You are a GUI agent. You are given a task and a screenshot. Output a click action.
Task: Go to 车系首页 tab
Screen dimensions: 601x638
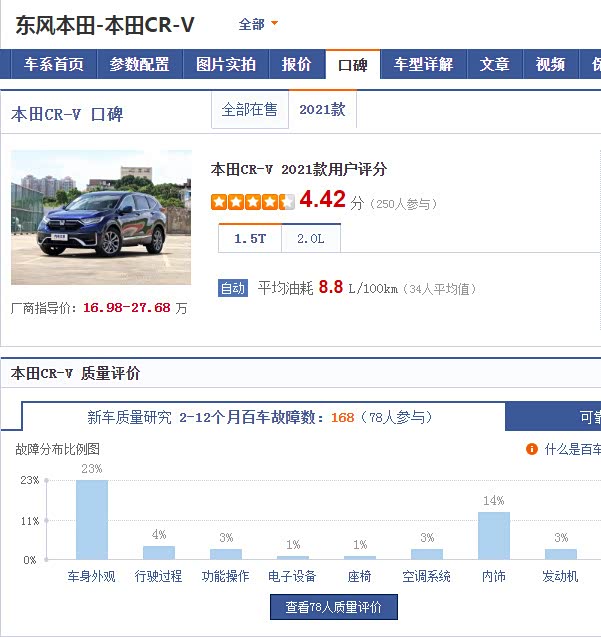(54, 64)
